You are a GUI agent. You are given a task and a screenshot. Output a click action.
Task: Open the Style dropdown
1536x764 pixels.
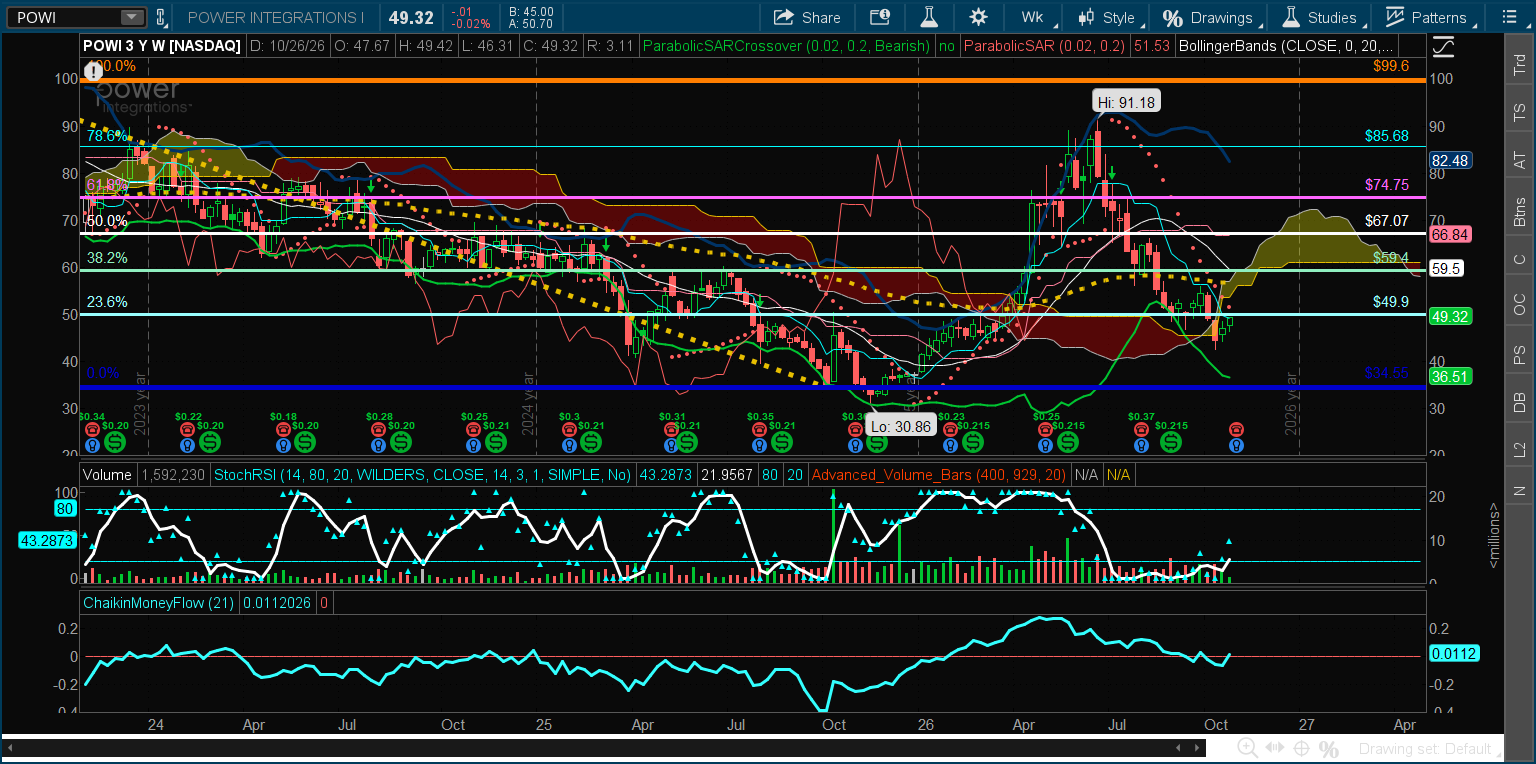click(x=1108, y=17)
